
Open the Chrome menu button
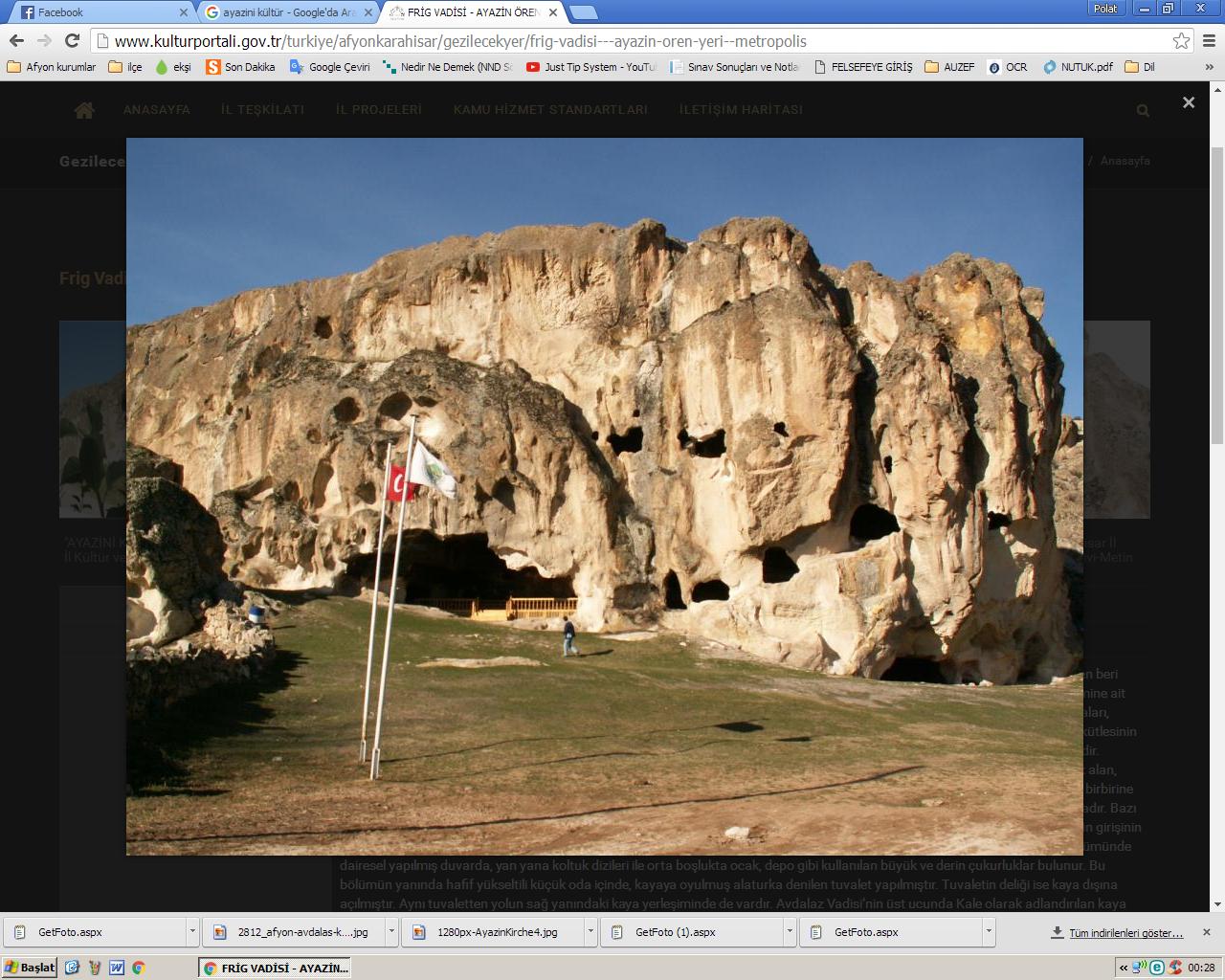tap(1210, 41)
